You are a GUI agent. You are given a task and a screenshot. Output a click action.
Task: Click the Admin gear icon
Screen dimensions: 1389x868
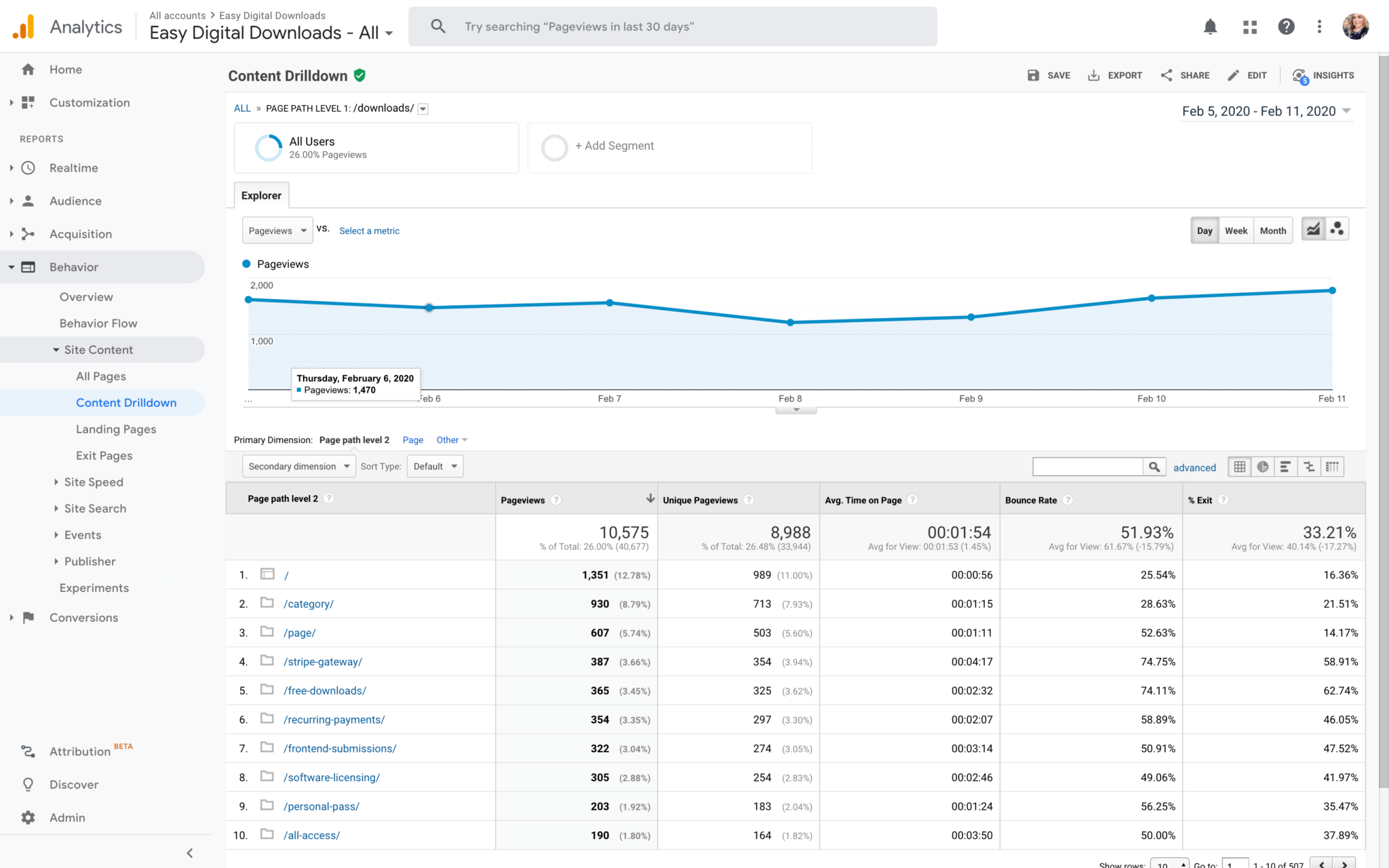28,818
